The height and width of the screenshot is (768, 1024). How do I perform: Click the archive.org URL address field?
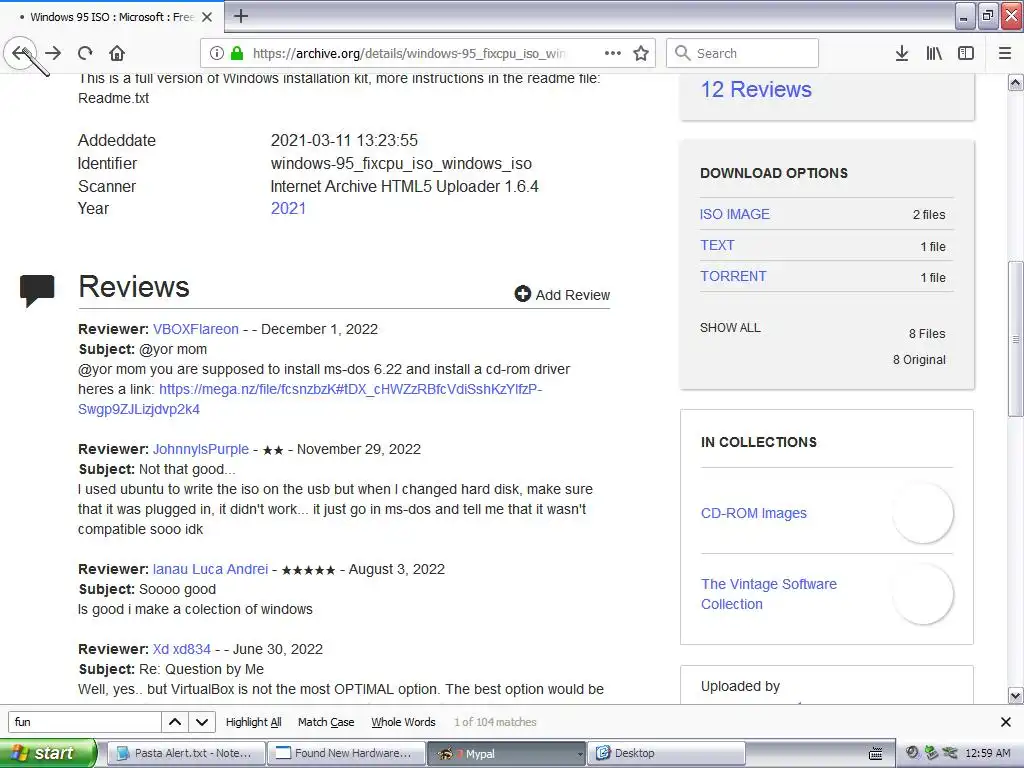click(x=409, y=53)
